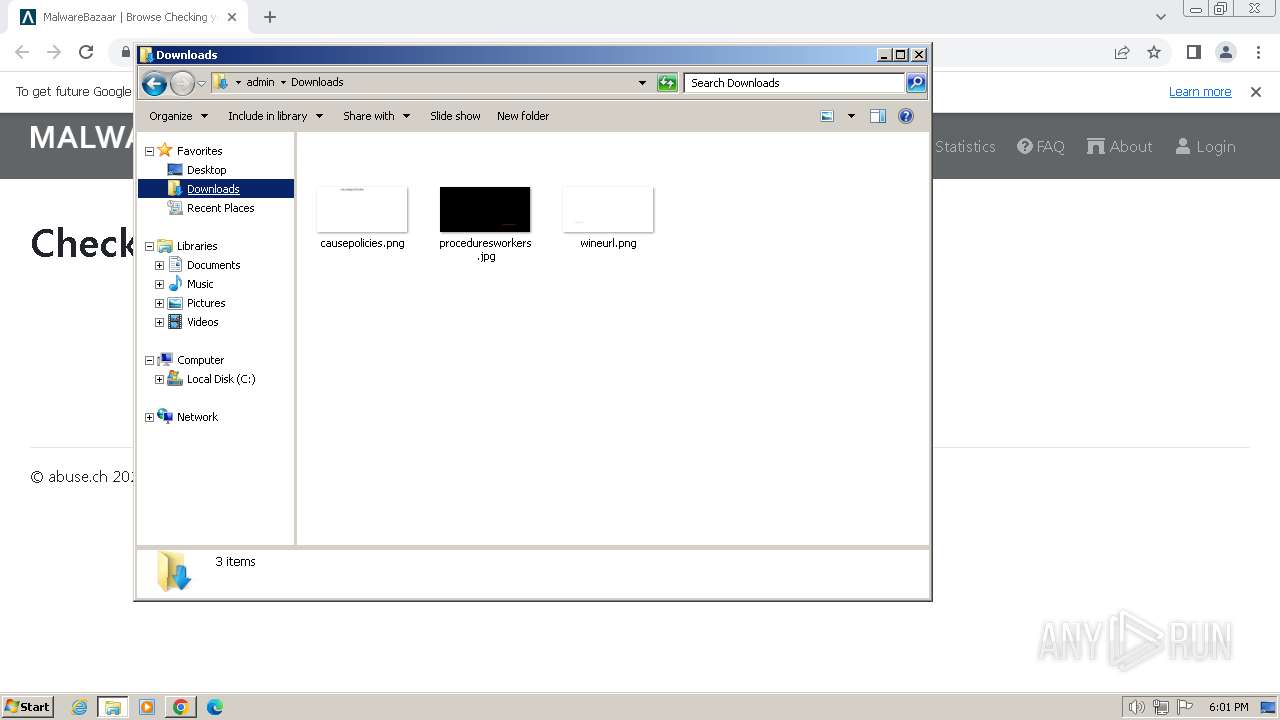Dismiss the Chrome update info bar
This screenshot has height=720, width=1280.
coord(1256,92)
